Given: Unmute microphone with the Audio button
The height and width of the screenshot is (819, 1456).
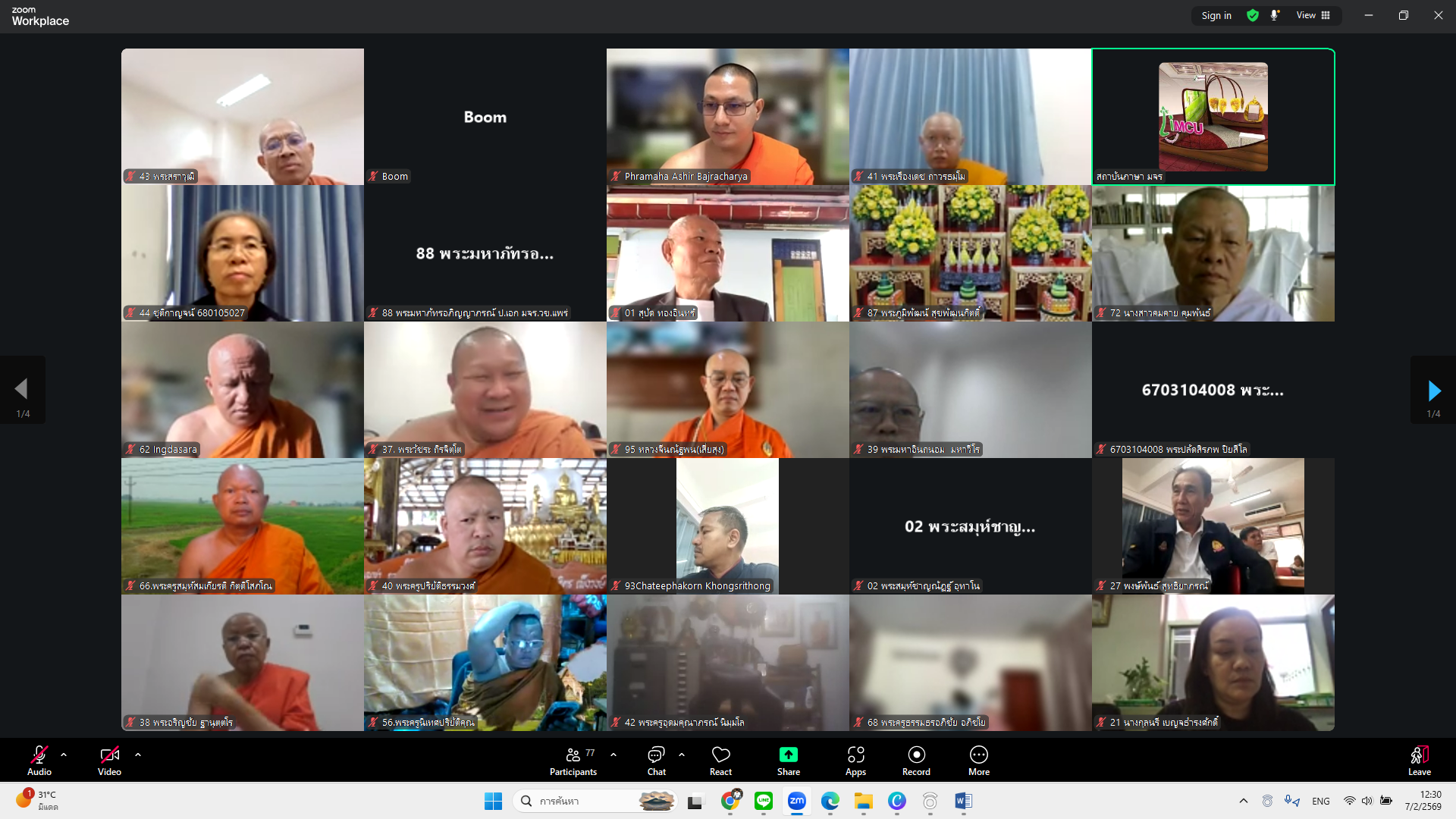Looking at the screenshot, I should click(39, 761).
